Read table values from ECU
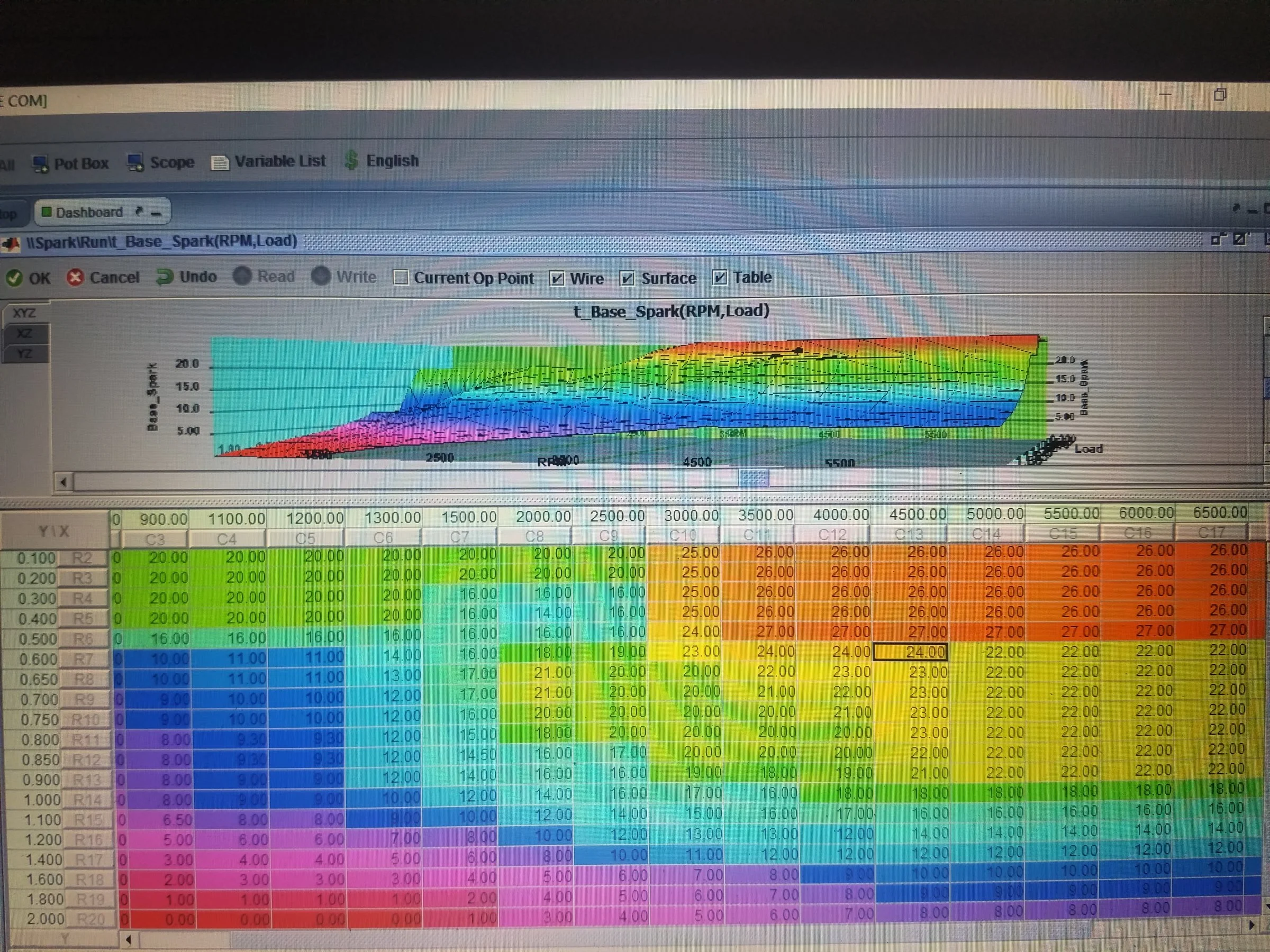 click(264, 277)
